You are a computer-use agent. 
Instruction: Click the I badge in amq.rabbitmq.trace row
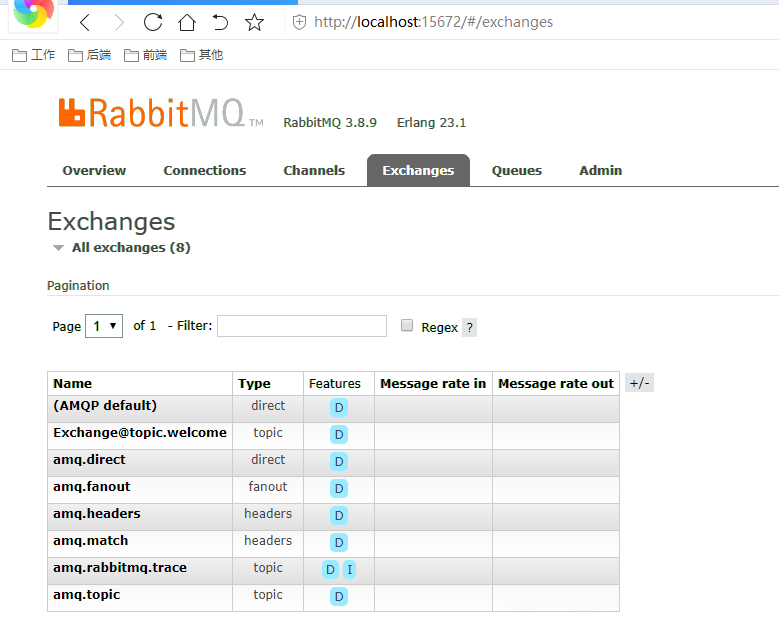pyautogui.click(x=350, y=569)
